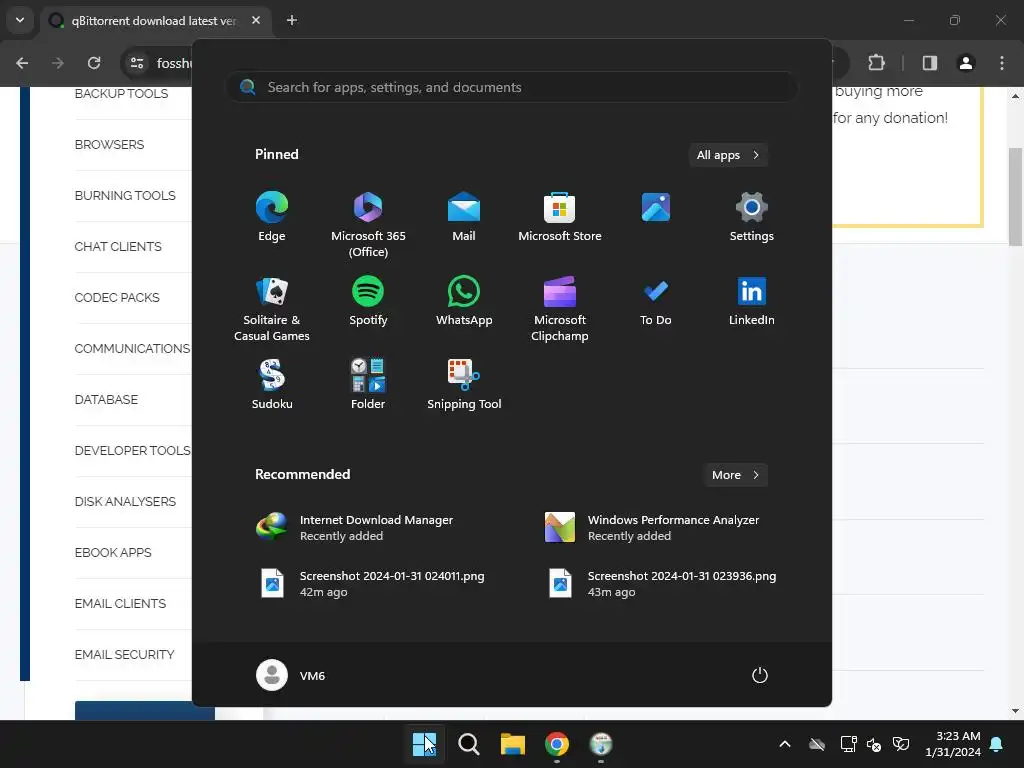Open DISK ANALYSERS category
The image size is (1024, 768).
pyautogui.click(x=125, y=501)
